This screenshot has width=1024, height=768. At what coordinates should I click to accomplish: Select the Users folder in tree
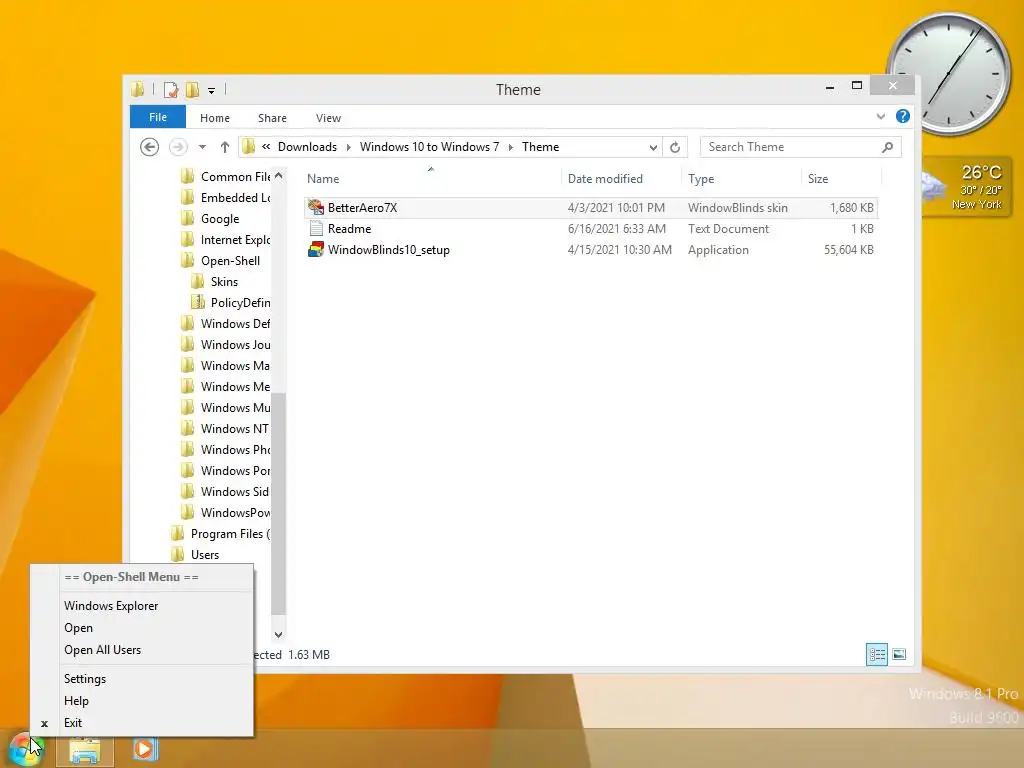[x=196, y=554]
